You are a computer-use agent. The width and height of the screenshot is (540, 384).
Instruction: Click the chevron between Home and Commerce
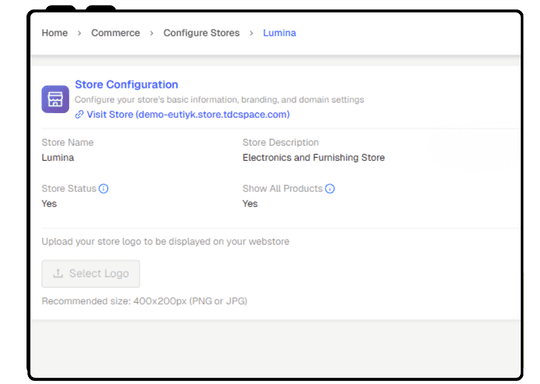coord(80,33)
